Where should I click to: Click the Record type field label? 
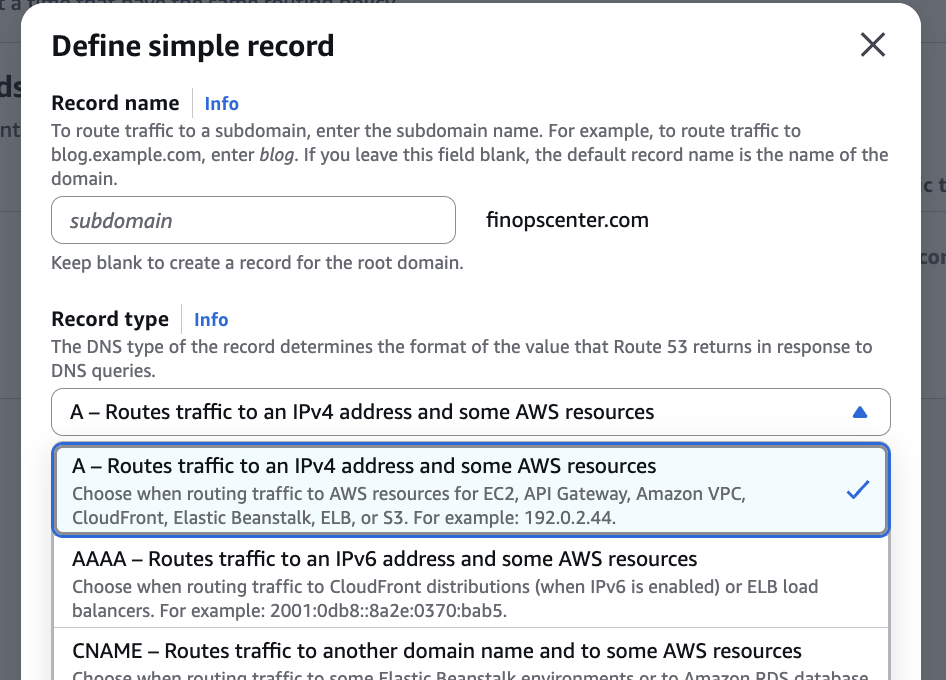(110, 319)
